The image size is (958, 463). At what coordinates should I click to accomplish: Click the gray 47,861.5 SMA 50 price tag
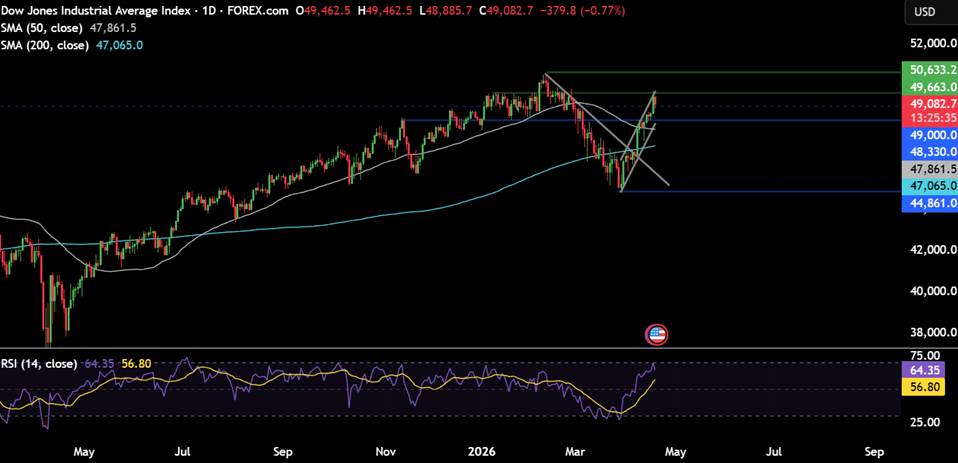929,170
